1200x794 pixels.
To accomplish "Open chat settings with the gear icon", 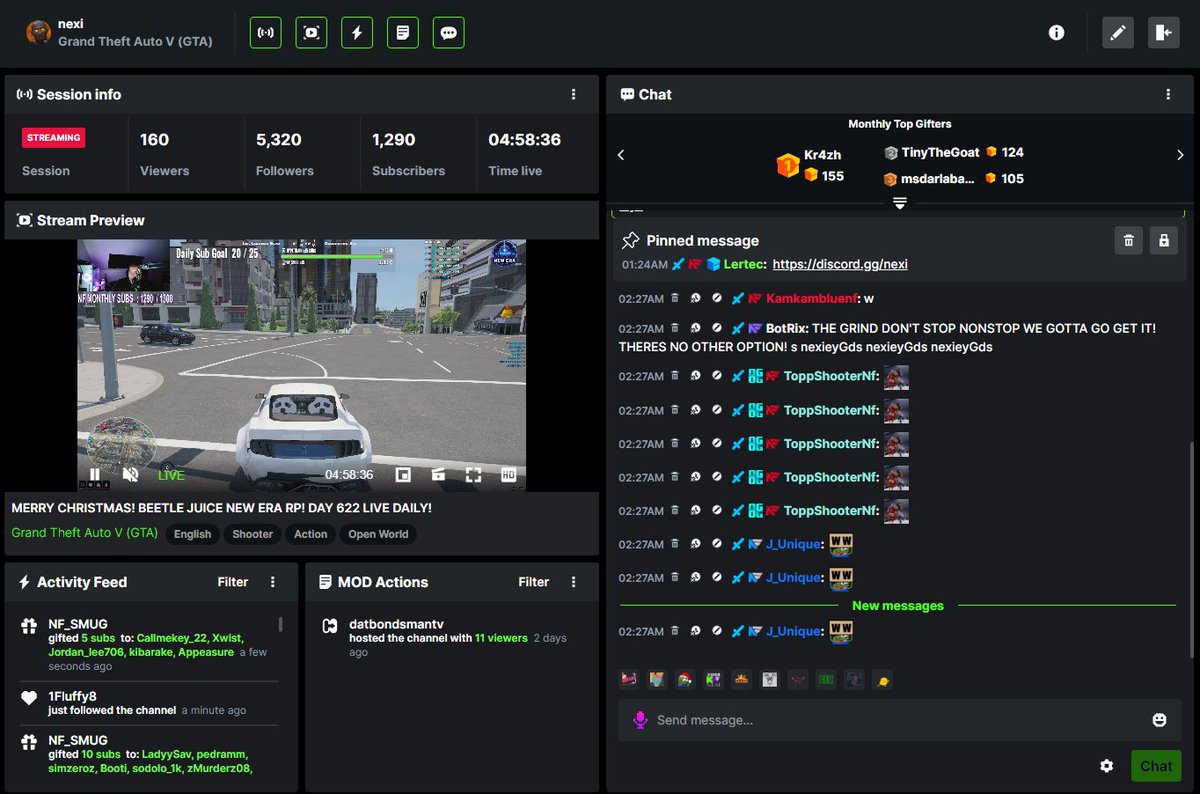I will pos(1106,766).
